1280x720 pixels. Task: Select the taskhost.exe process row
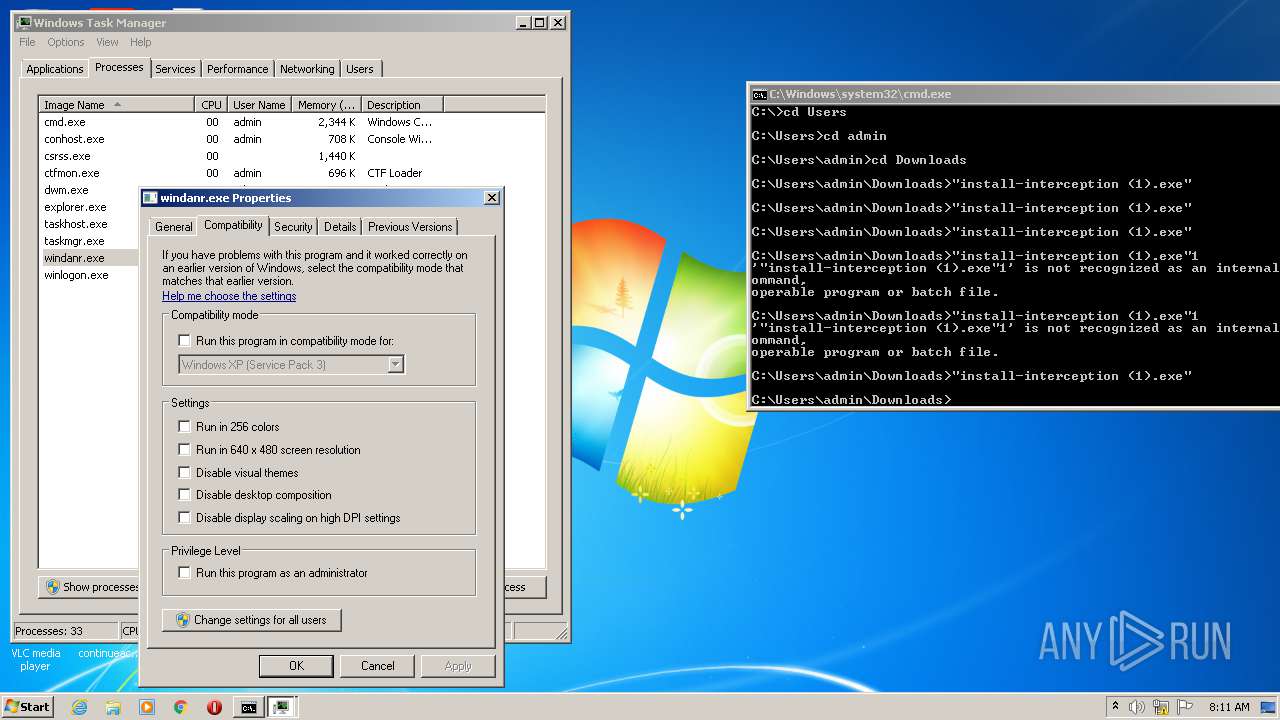[x=89, y=224]
